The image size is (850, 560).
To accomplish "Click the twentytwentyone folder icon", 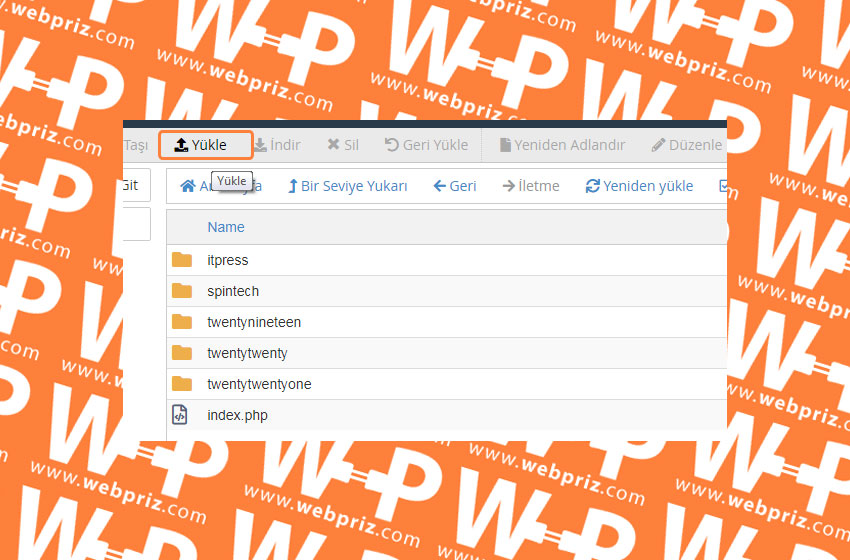I will [182, 384].
